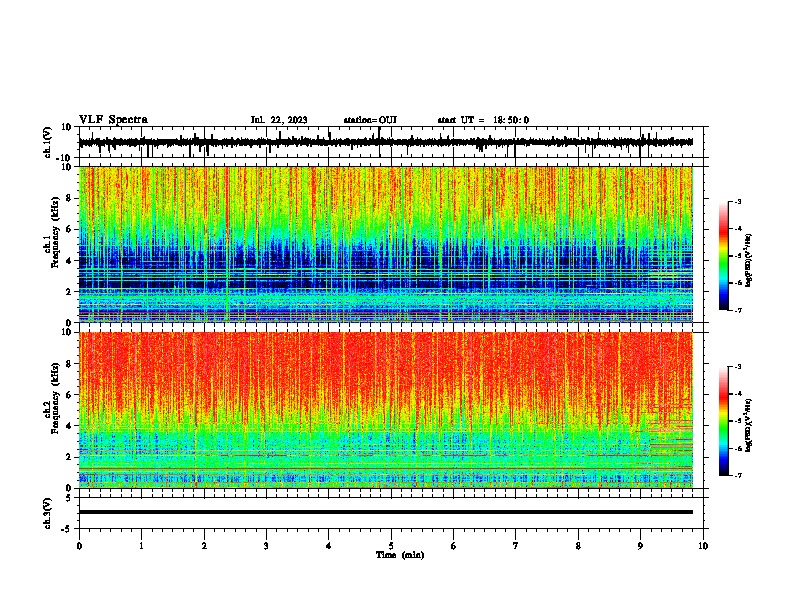Click the "2" kHz tick on ch.1 spectrogram

point(69,292)
